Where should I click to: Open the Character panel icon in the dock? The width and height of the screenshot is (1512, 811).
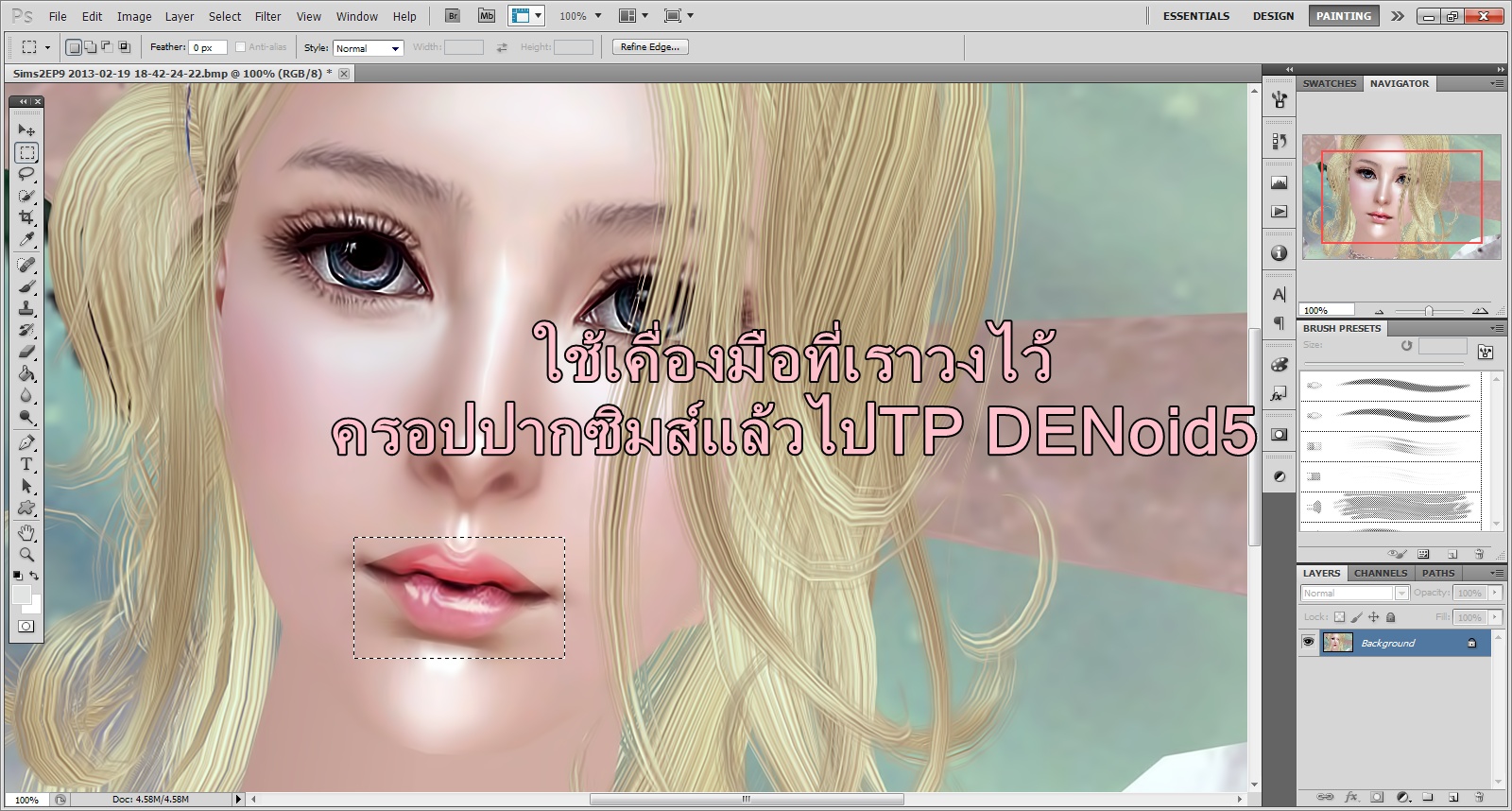pyautogui.click(x=1279, y=295)
